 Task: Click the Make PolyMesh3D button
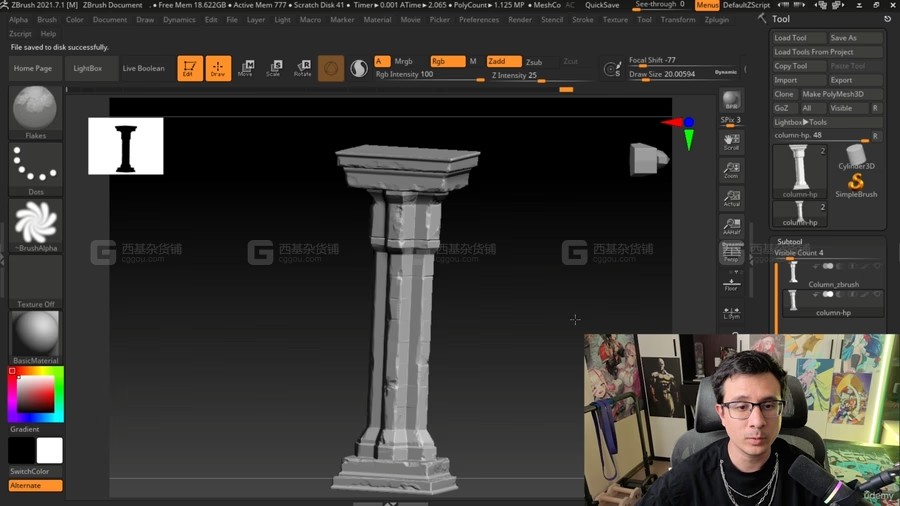(841, 94)
